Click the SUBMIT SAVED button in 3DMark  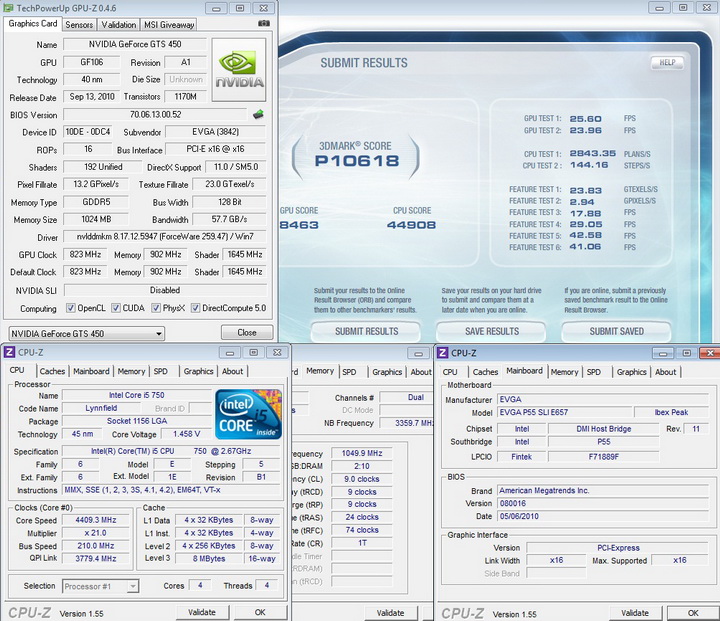(x=617, y=331)
